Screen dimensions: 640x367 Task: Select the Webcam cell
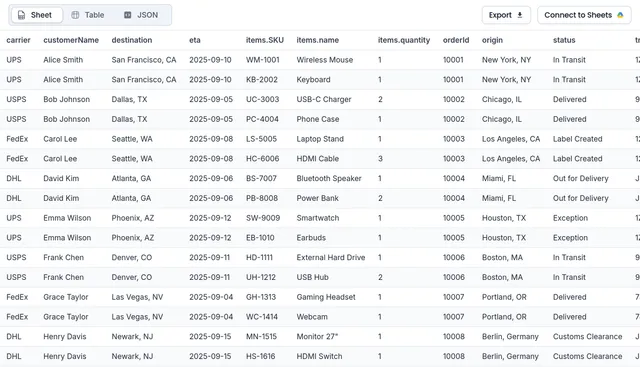coord(312,317)
